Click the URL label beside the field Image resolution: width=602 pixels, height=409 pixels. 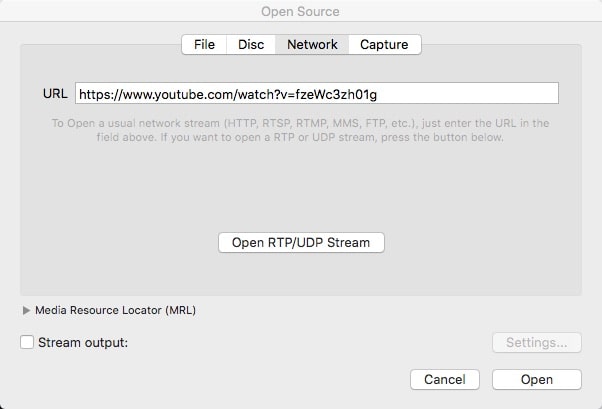[54, 93]
